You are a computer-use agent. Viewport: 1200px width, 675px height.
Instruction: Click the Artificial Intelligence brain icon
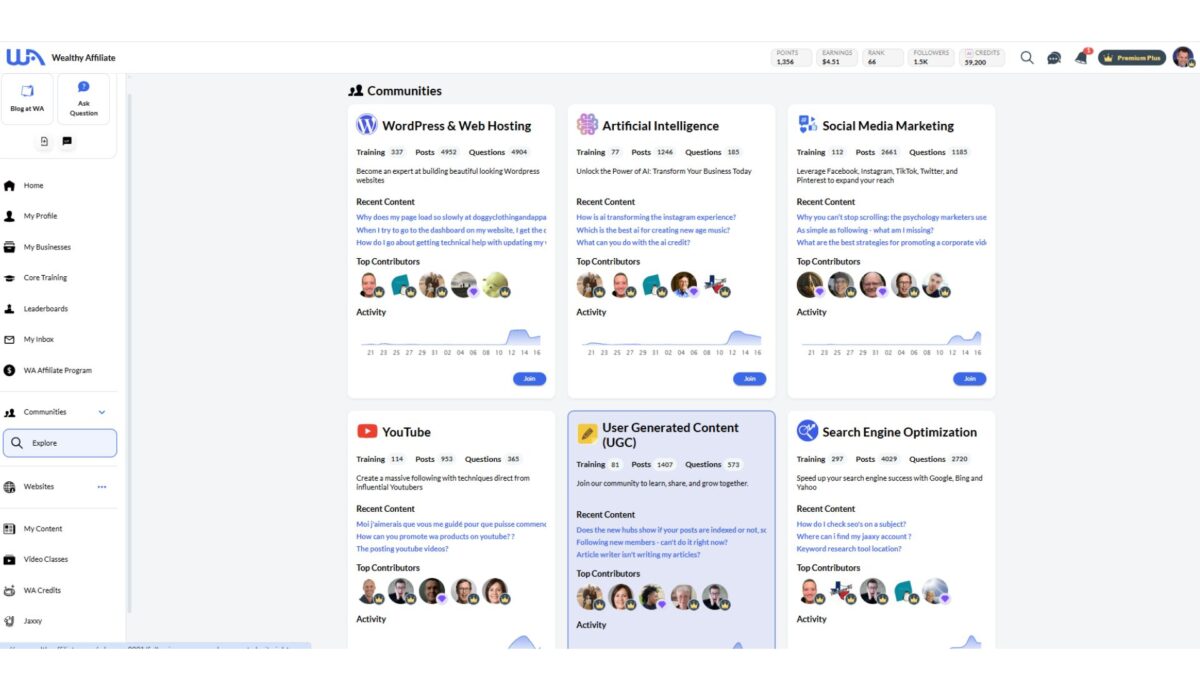pos(587,125)
